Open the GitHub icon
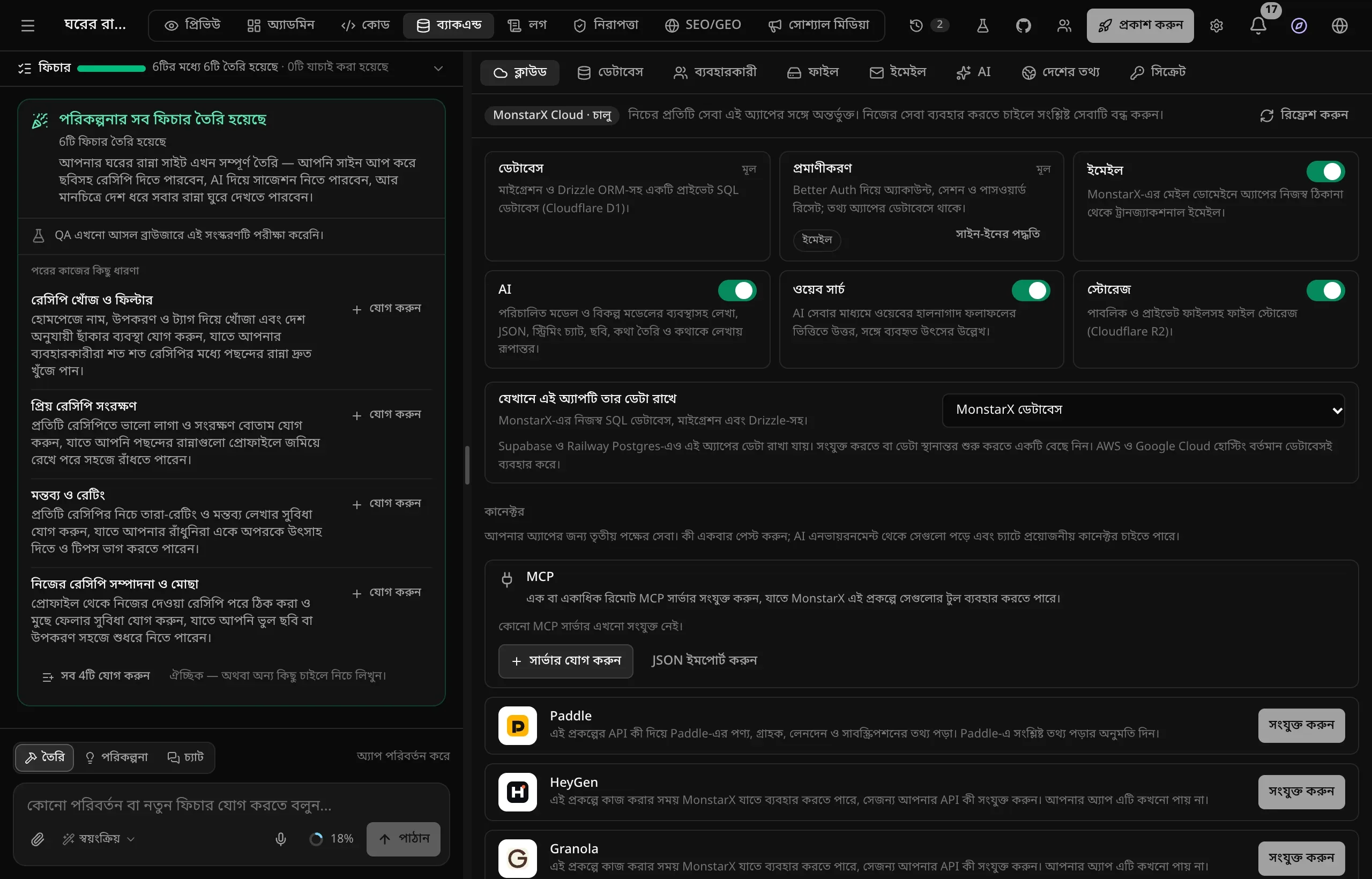Screen dimensions: 1372x879 coord(1023,26)
